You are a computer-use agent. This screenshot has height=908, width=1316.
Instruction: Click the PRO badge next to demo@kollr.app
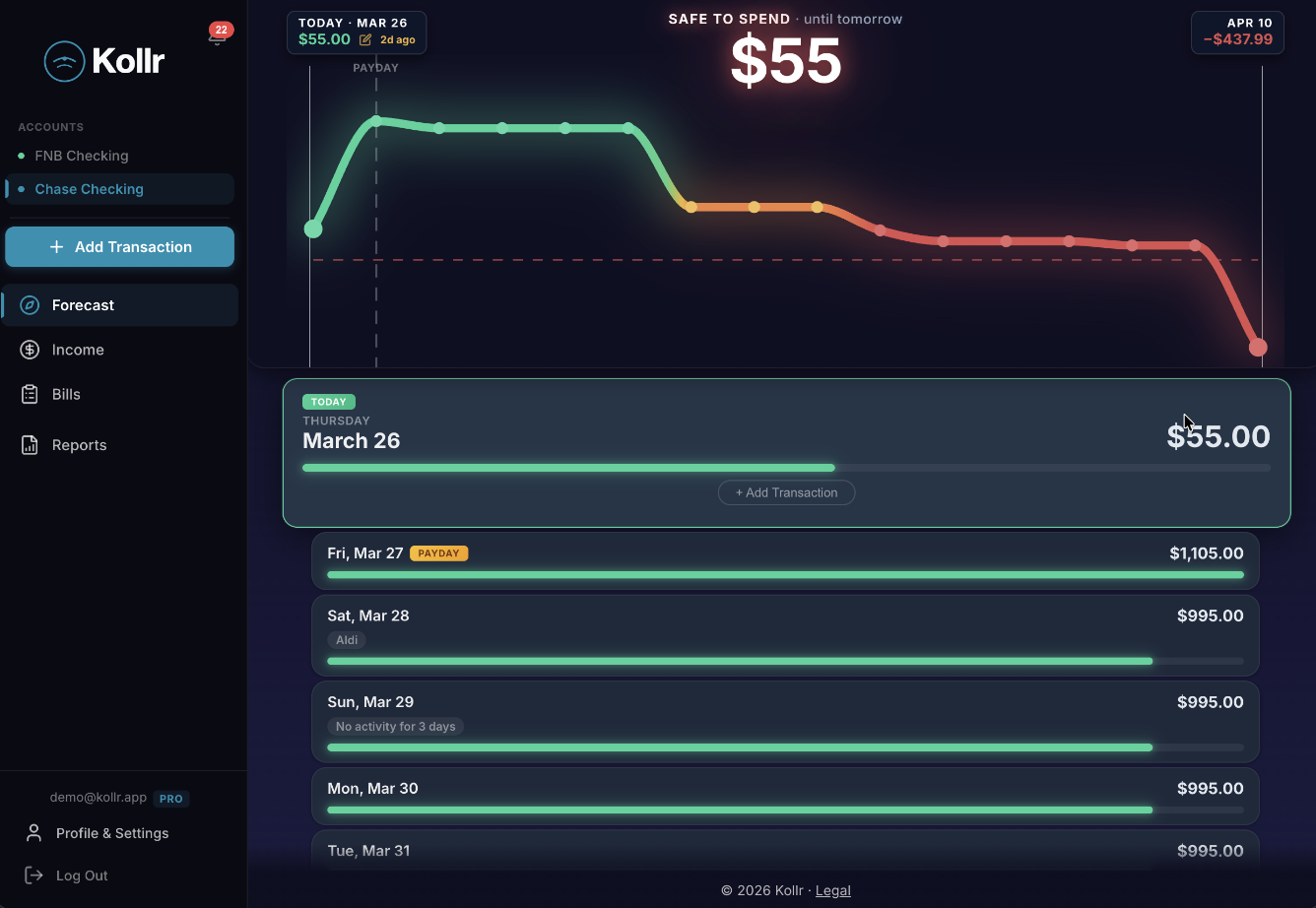(171, 799)
